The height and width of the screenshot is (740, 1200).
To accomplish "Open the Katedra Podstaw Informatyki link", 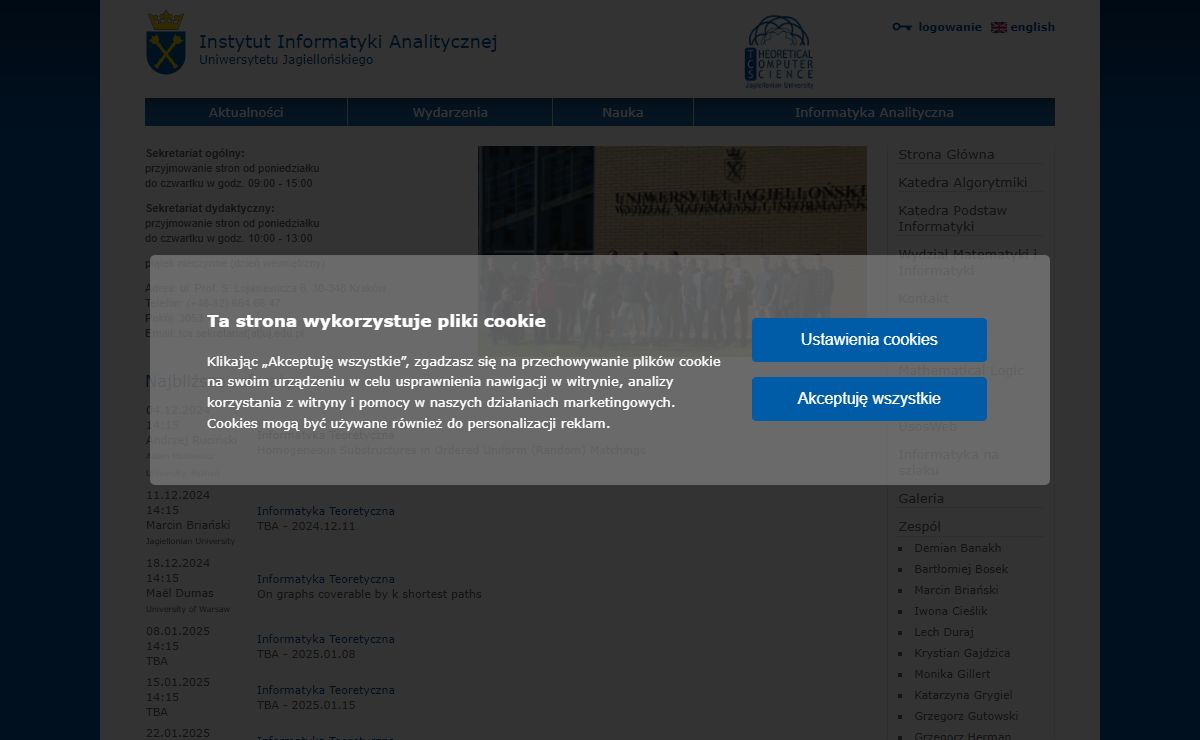I will (x=952, y=218).
